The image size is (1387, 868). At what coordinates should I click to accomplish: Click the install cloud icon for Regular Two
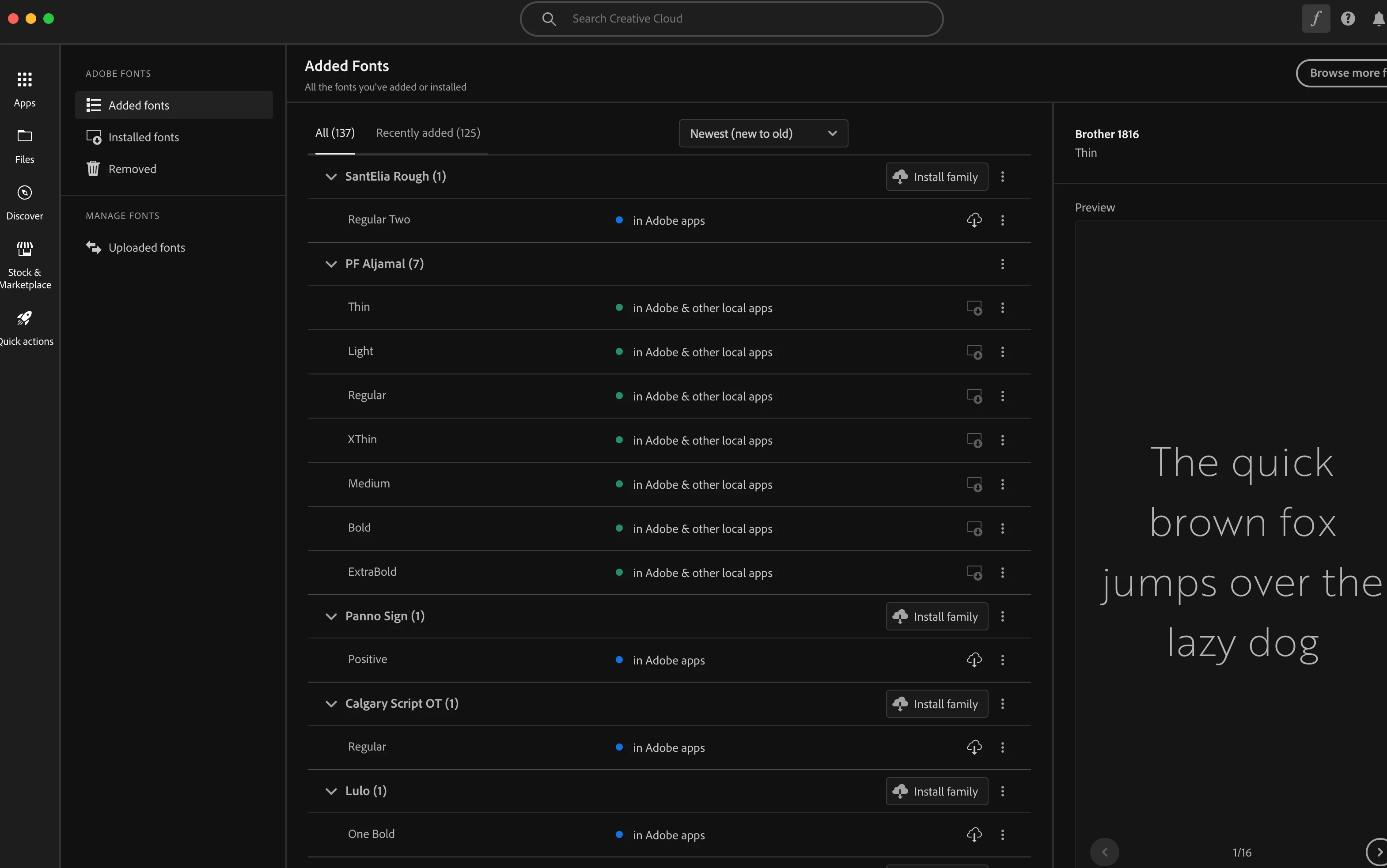974,220
